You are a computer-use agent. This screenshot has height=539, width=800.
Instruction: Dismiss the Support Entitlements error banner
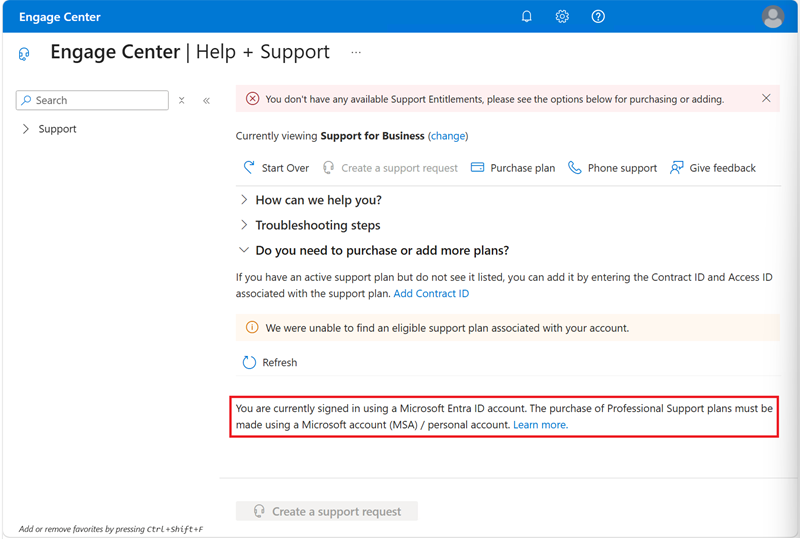[x=766, y=98]
